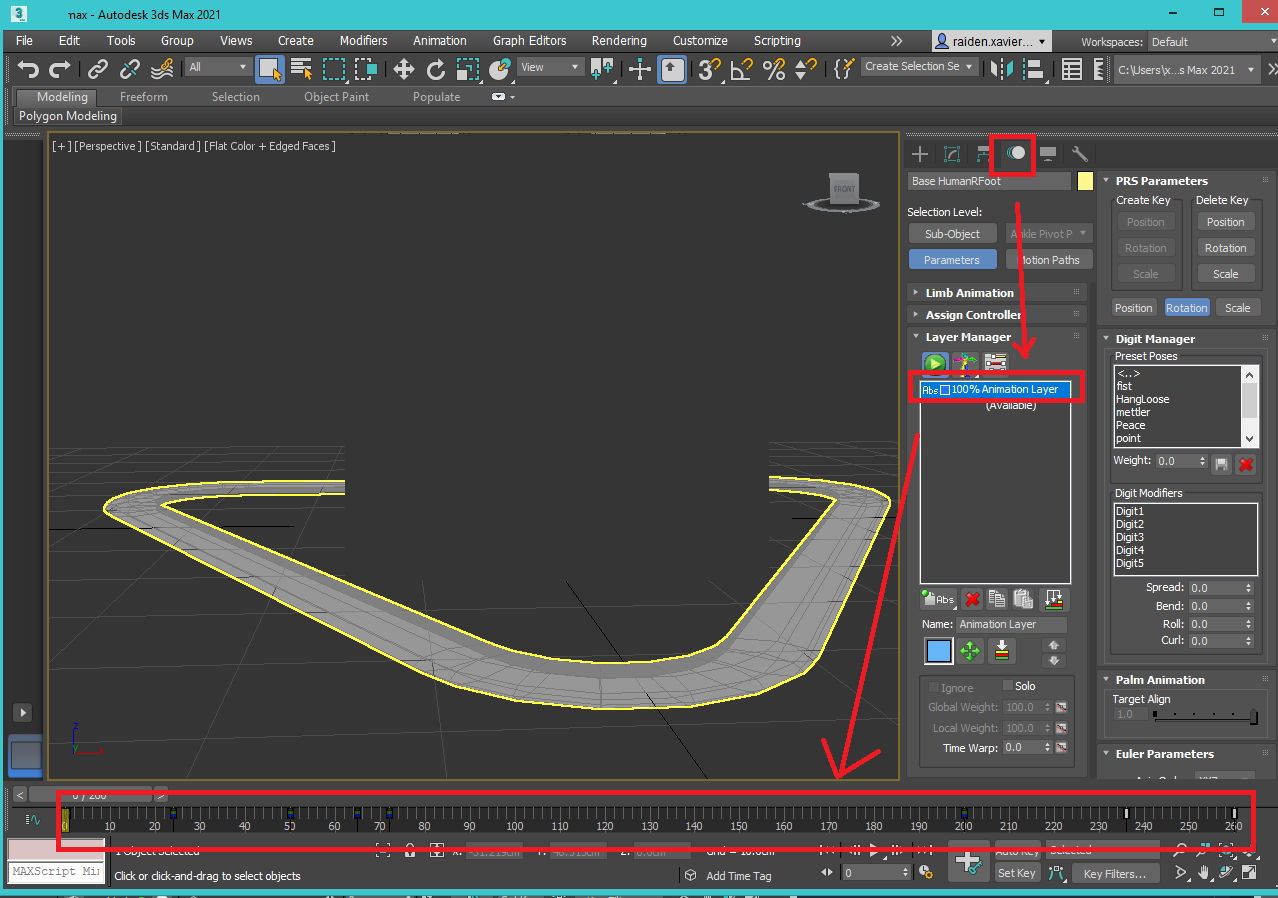Delete layer with red X in Layer Manager
The image size is (1278, 898).
click(971, 599)
